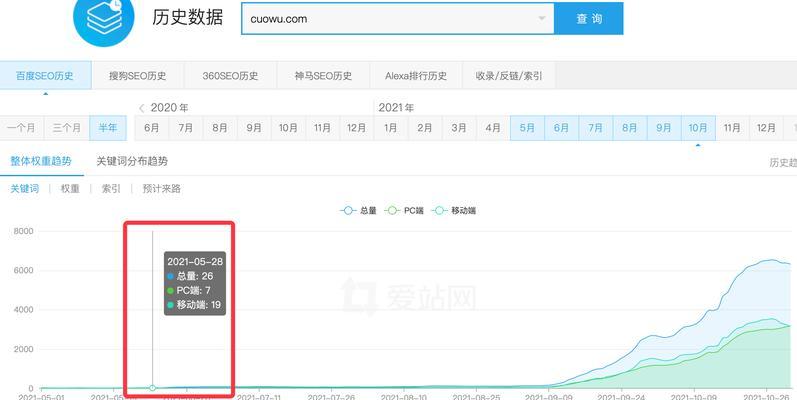The width and height of the screenshot is (797, 400).
Task: Show the 关键词 metric chart
Action: click(x=24, y=189)
